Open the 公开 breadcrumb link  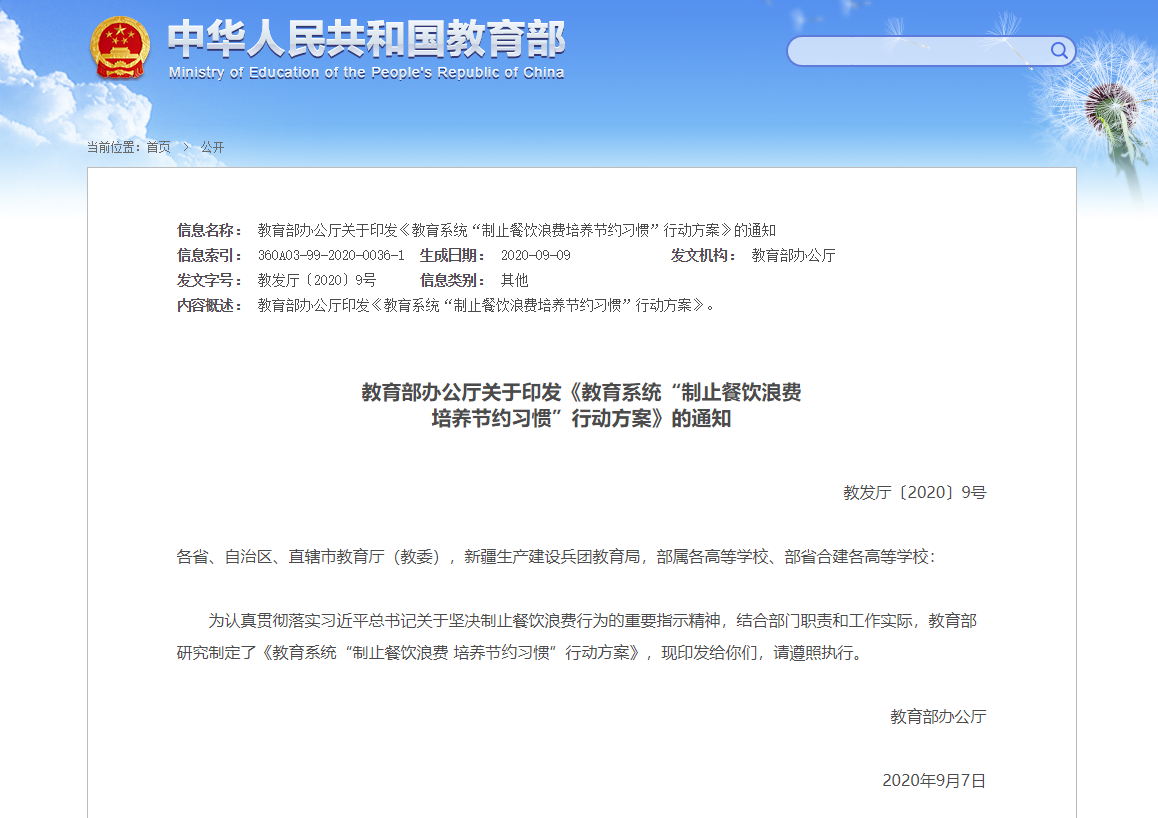coord(212,147)
